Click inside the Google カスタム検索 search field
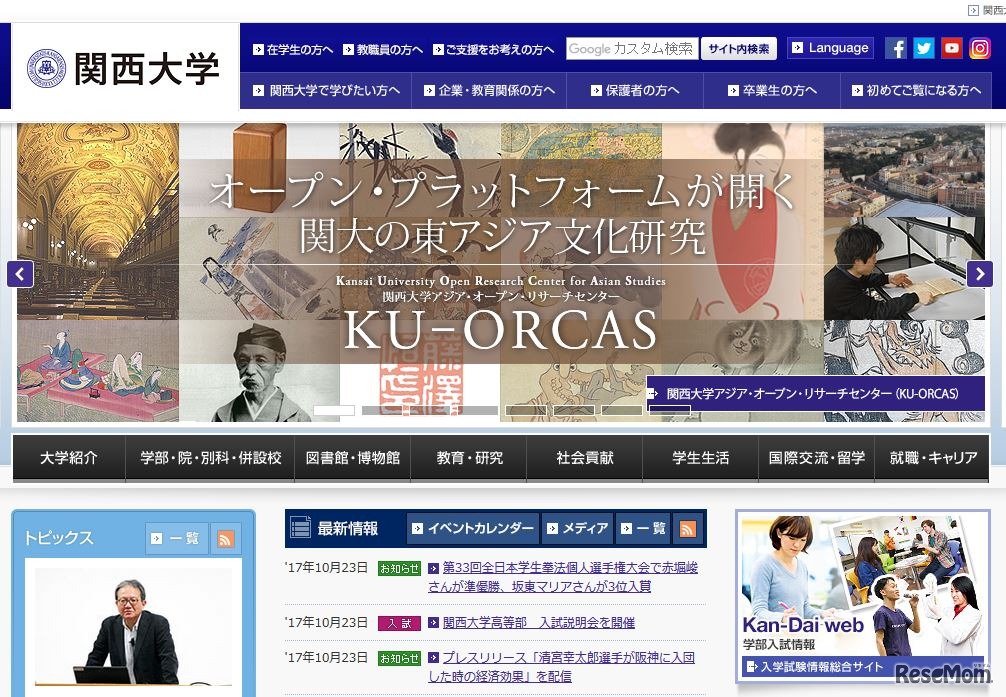The height and width of the screenshot is (697, 1006). coord(631,48)
